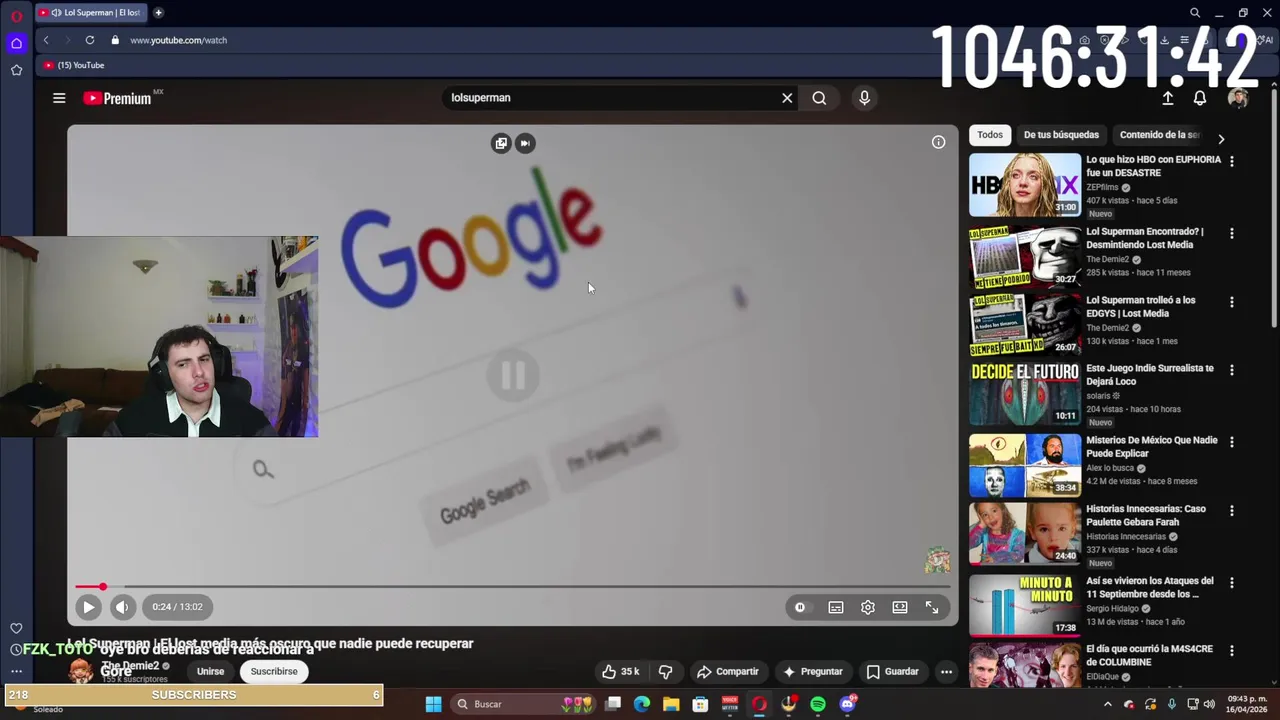Viewport: 1280px width, 720px height.
Task: Click the Suscribirse button
Action: tap(274, 672)
